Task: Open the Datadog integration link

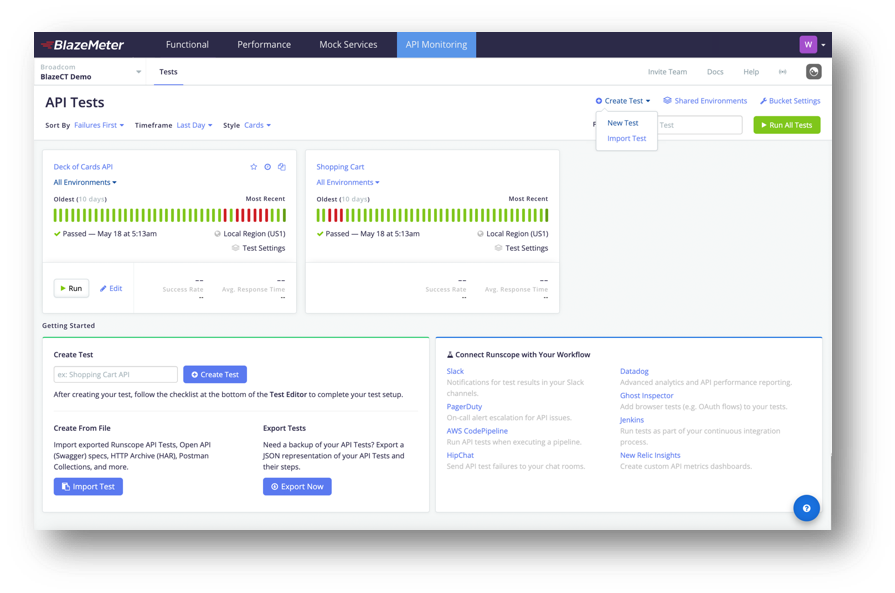Action: coord(634,371)
